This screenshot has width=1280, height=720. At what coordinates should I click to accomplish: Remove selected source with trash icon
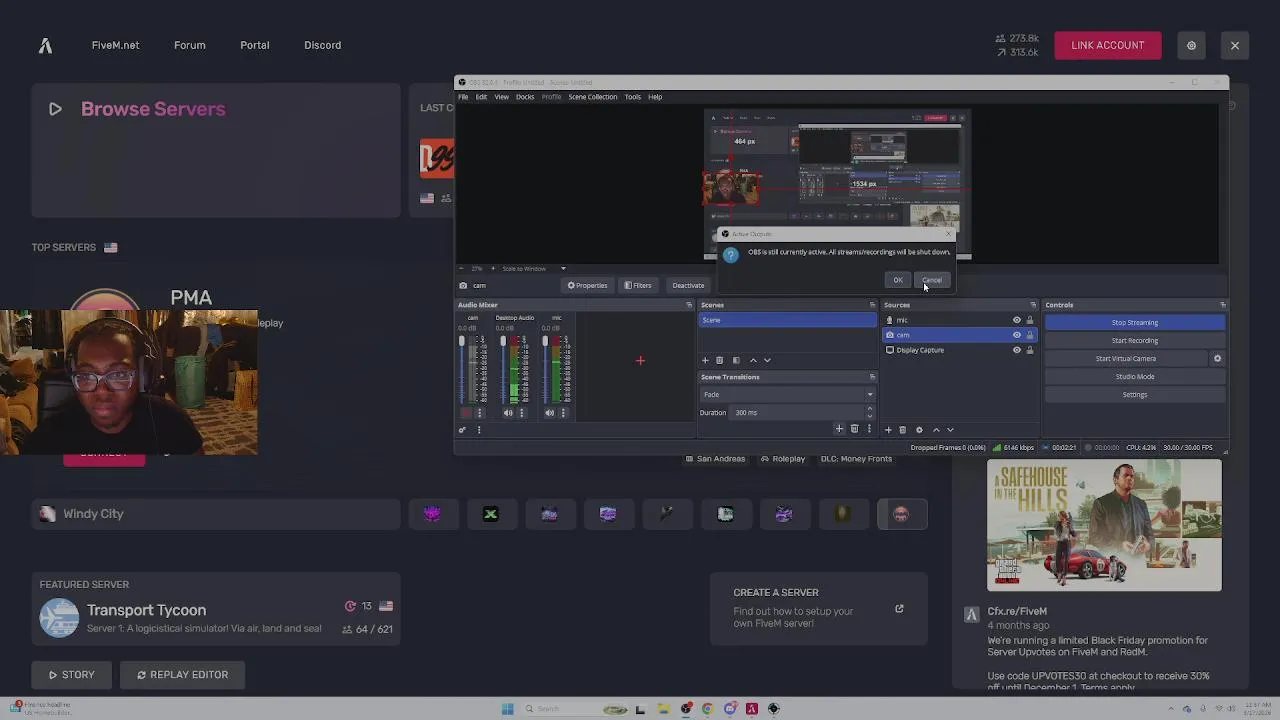902,430
